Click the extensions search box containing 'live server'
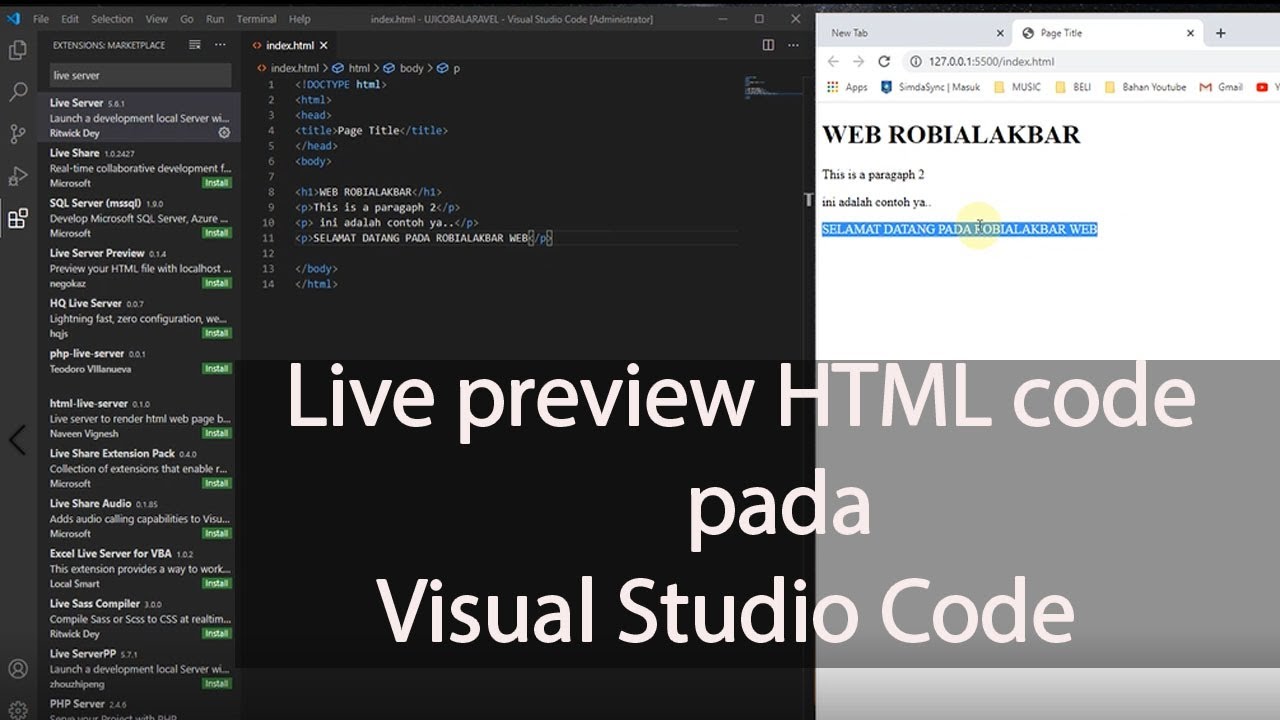1280x720 pixels. pyautogui.click(x=140, y=75)
